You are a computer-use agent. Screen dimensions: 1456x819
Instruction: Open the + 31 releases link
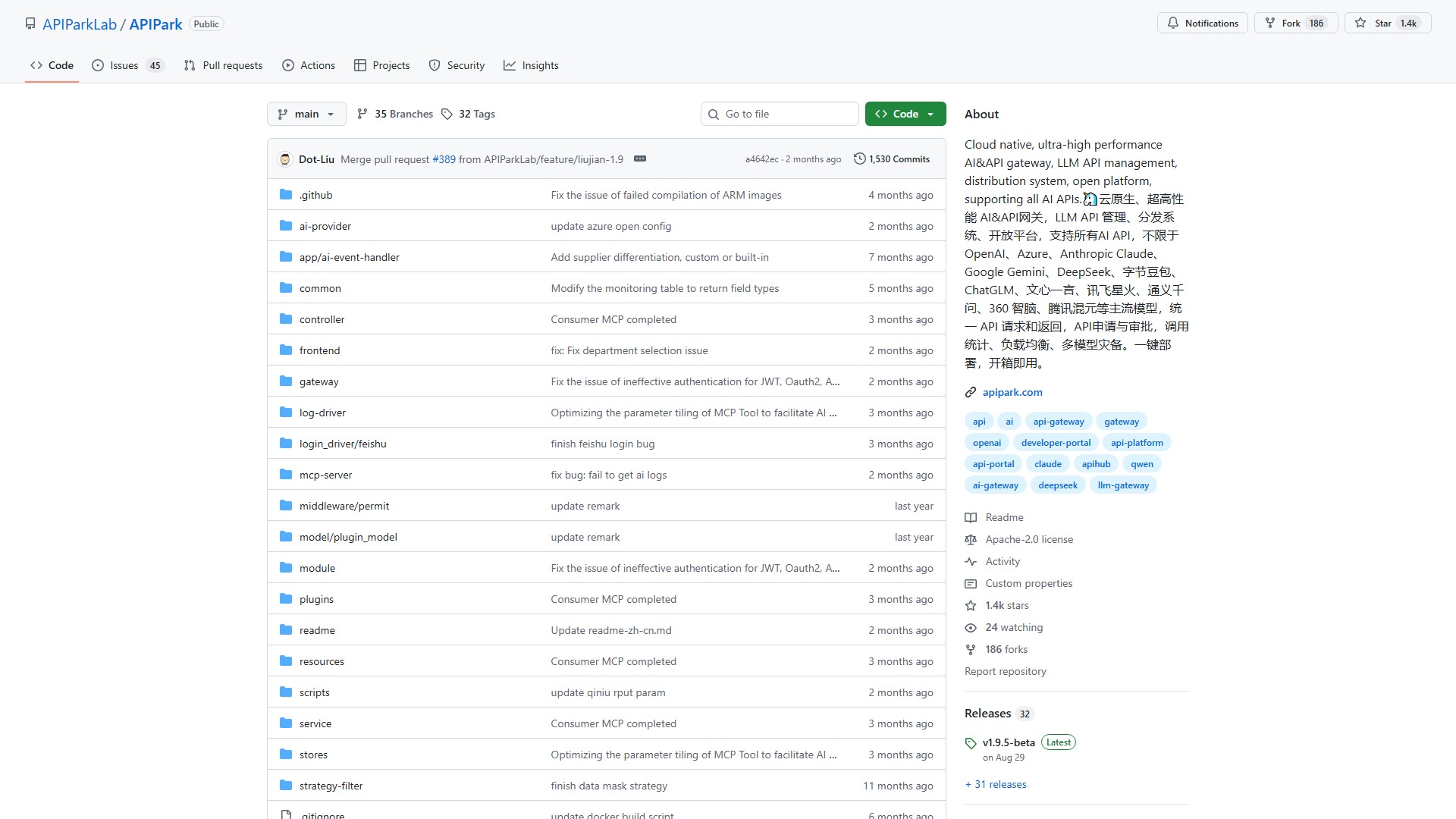tap(996, 784)
